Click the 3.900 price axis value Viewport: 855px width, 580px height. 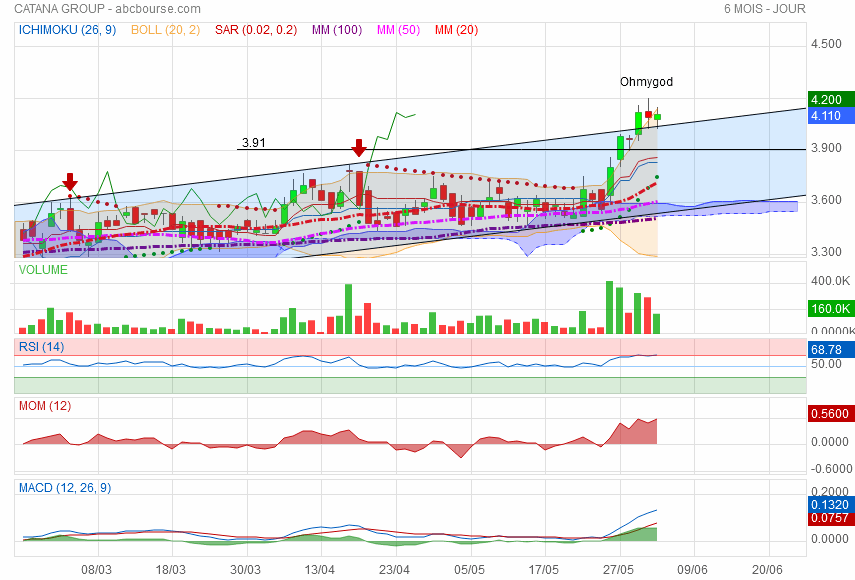[826, 148]
